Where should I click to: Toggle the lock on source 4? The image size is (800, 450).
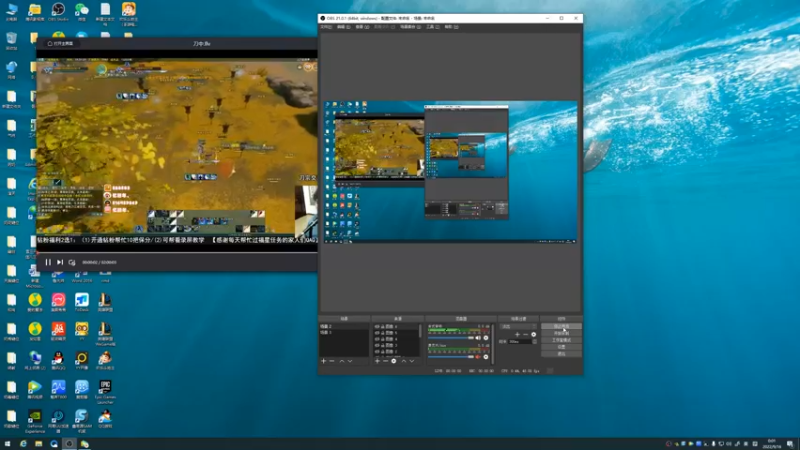tap(382, 339)
